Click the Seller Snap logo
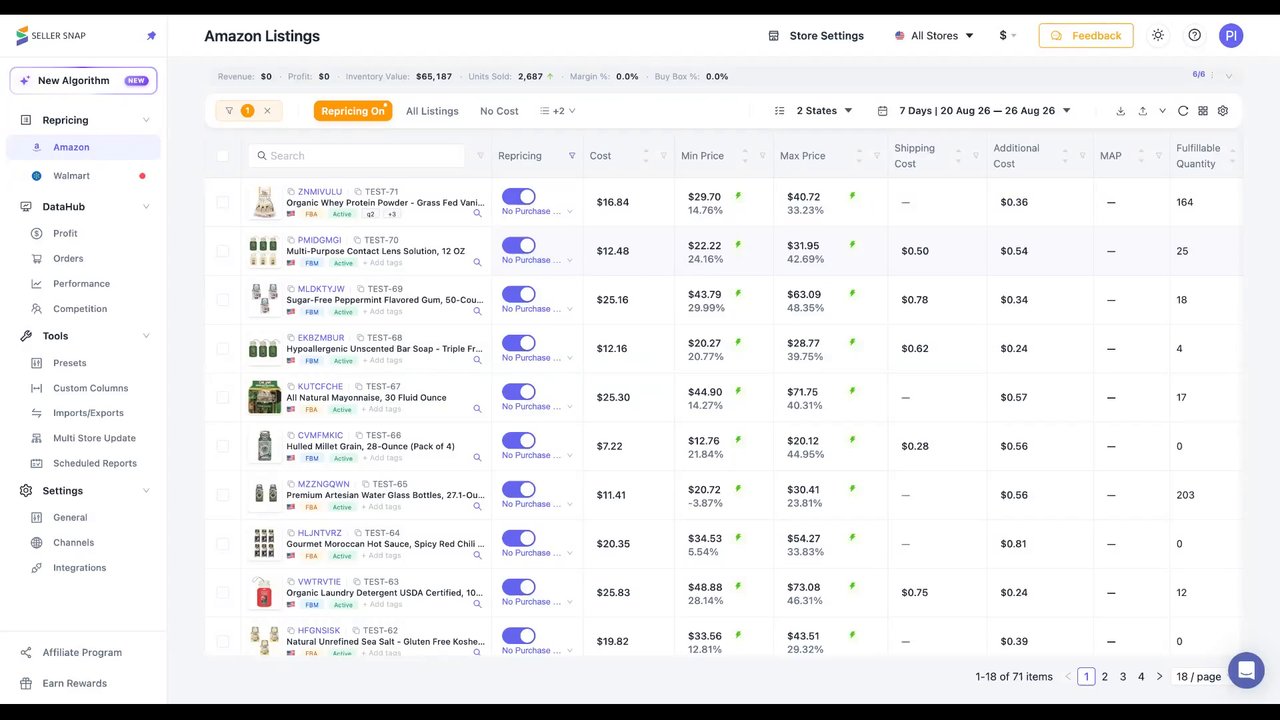 [x=51, y=36]
